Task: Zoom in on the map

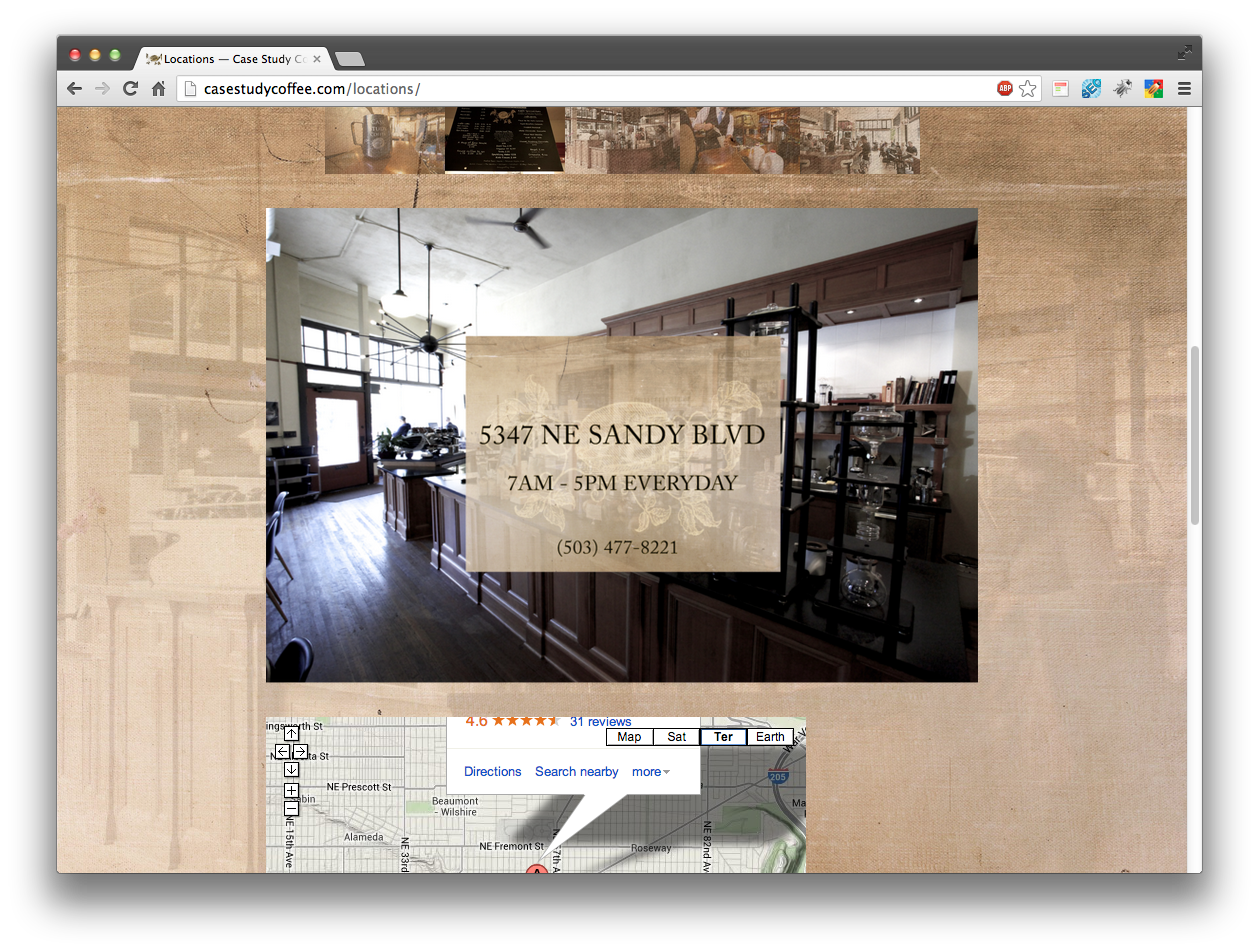Action: coord(291,790)
